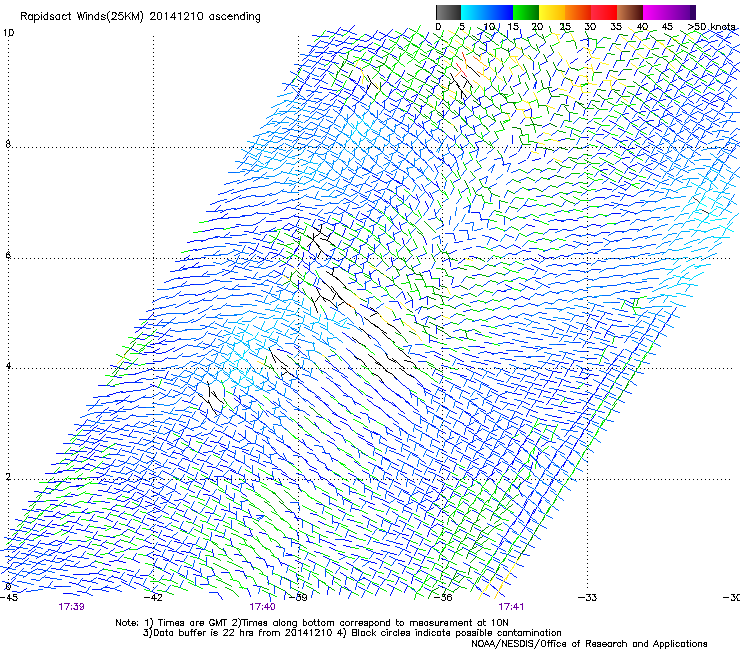
Task: Pick the red 30-35 knots legend swatch
Action: tap(604, 12)
